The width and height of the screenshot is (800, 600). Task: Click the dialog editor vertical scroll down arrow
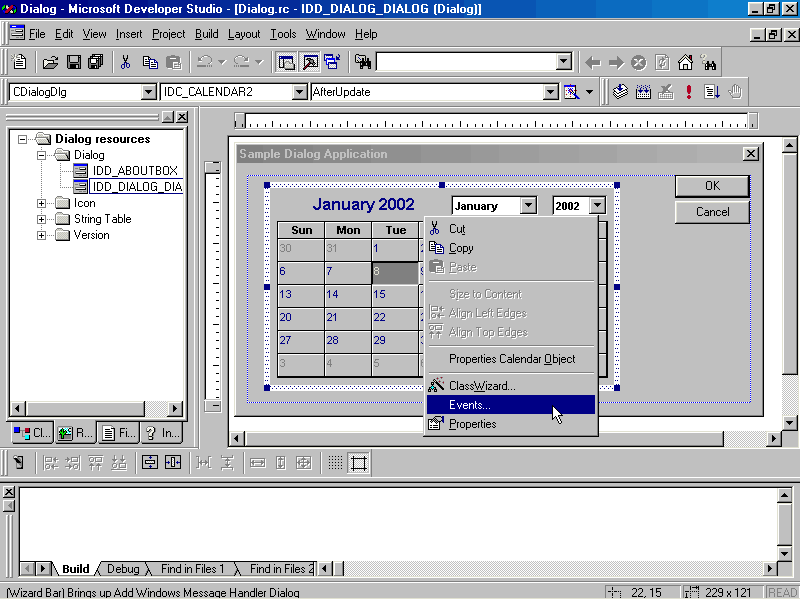click(789, 423)
